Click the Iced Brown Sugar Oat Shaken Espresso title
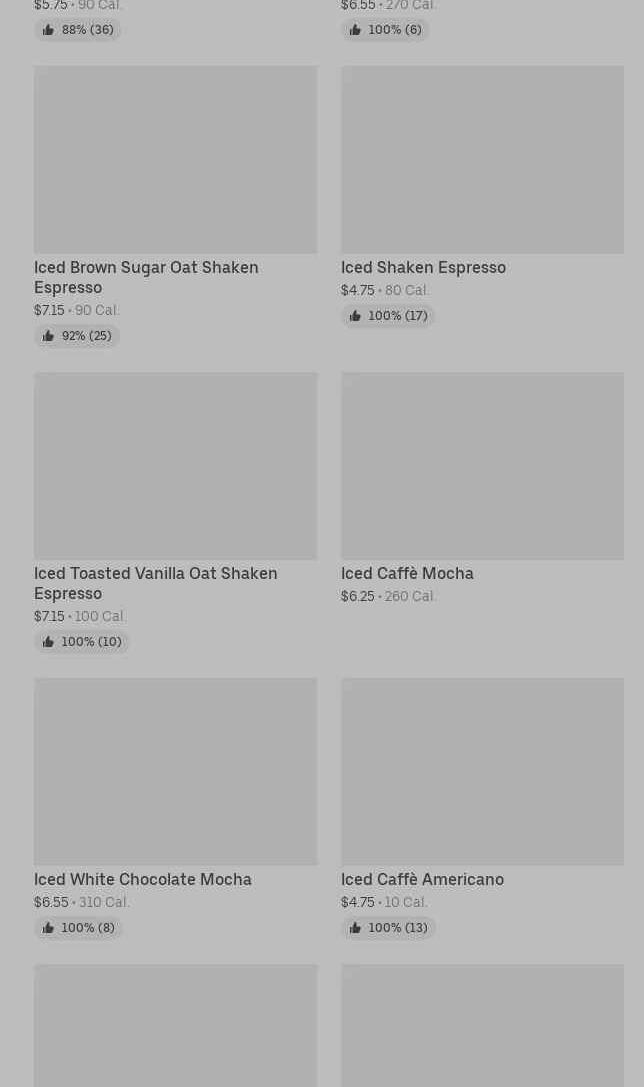 [146, 277]
